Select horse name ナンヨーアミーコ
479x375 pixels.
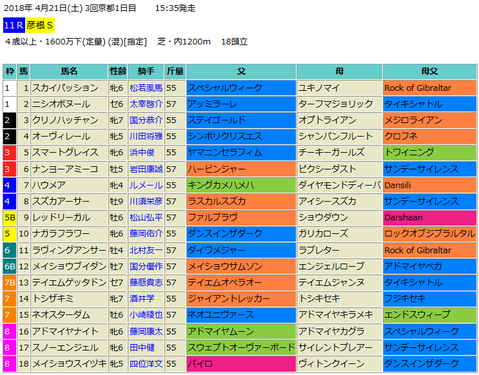65,169
